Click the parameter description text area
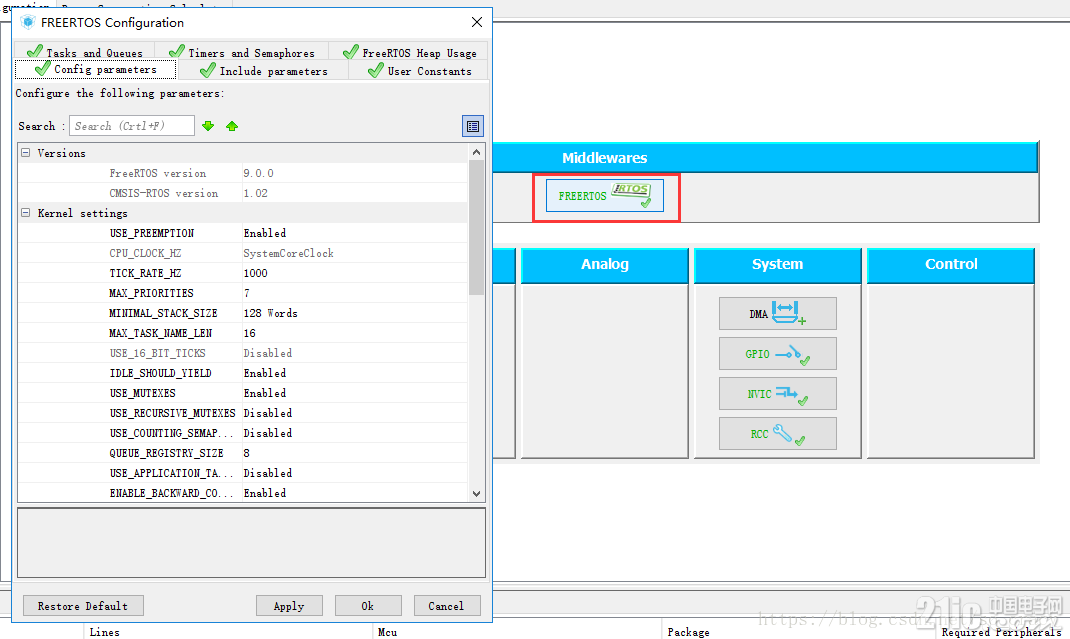This screenshot has width=1070, height=639. click(251, 543)
